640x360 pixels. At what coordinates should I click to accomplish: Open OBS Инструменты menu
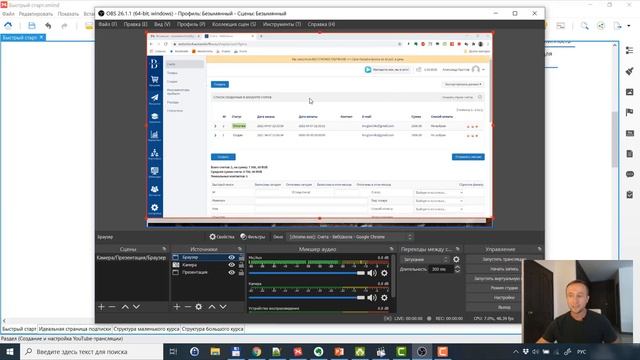tap(282, 24)
